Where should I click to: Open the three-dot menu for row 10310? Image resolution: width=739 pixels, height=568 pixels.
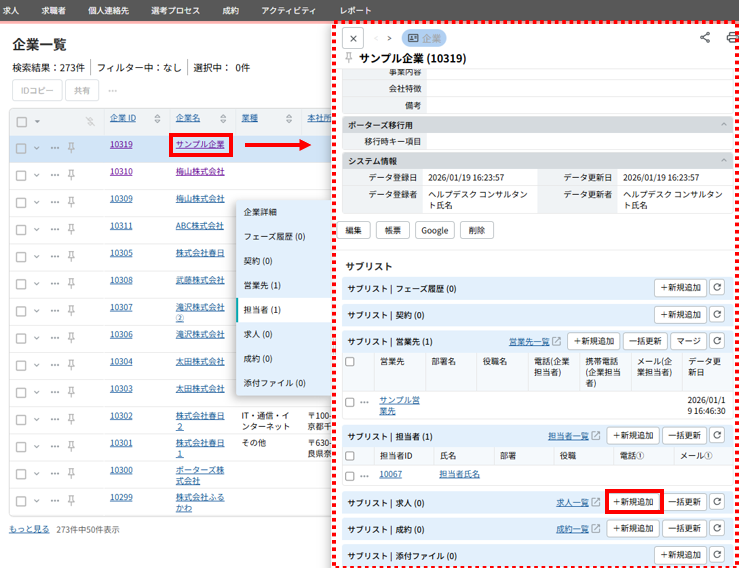pyautogui.click(x=54, y=174)
